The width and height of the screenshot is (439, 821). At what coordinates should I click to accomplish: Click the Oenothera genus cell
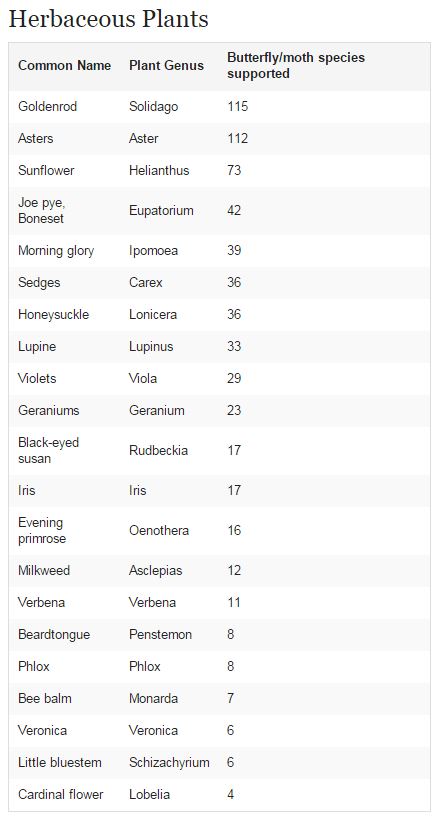click(159, 530)
